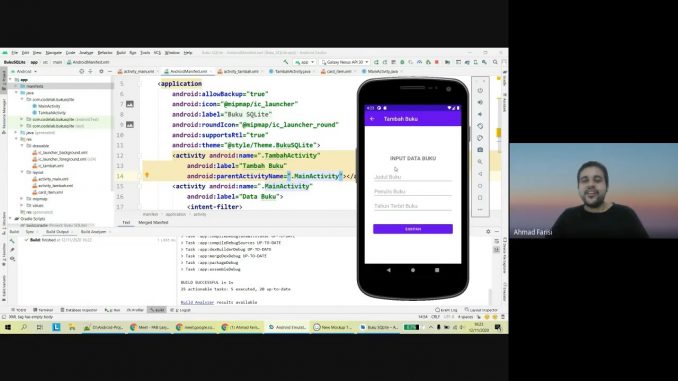Collapse the app module tree node
678x381 pixels.
click(11, 80)
